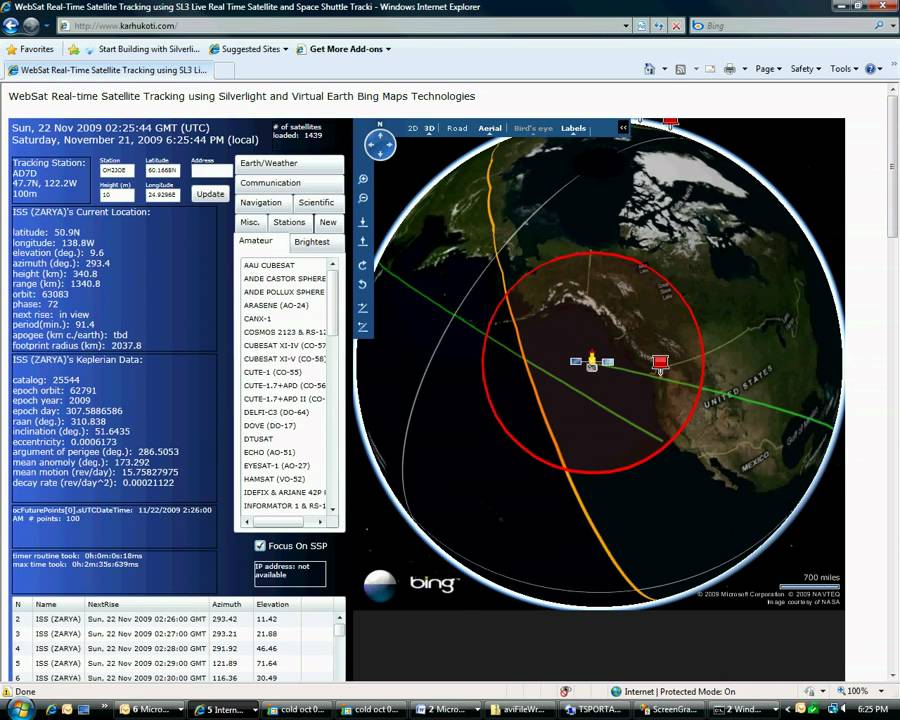
Task: Open the Get More Add-ons dropdown
Action: (343, 49)
